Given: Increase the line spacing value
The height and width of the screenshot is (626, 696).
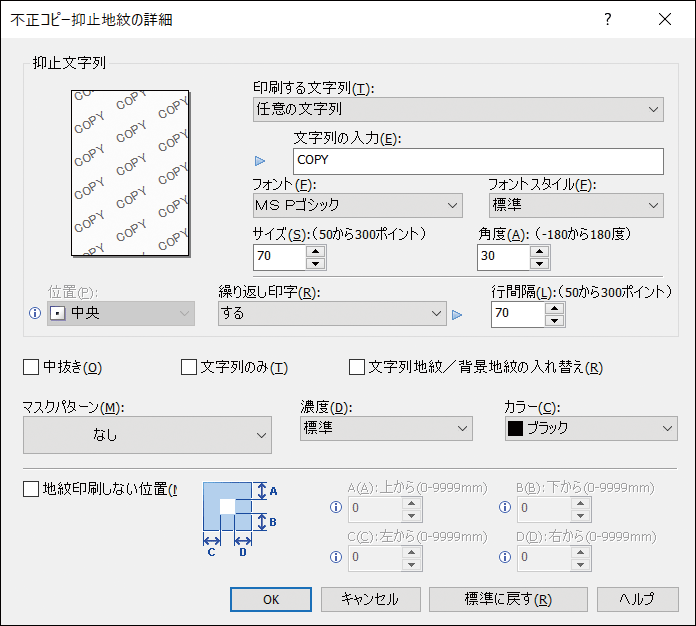Looking at the screenshot, I should coord(554,308).
